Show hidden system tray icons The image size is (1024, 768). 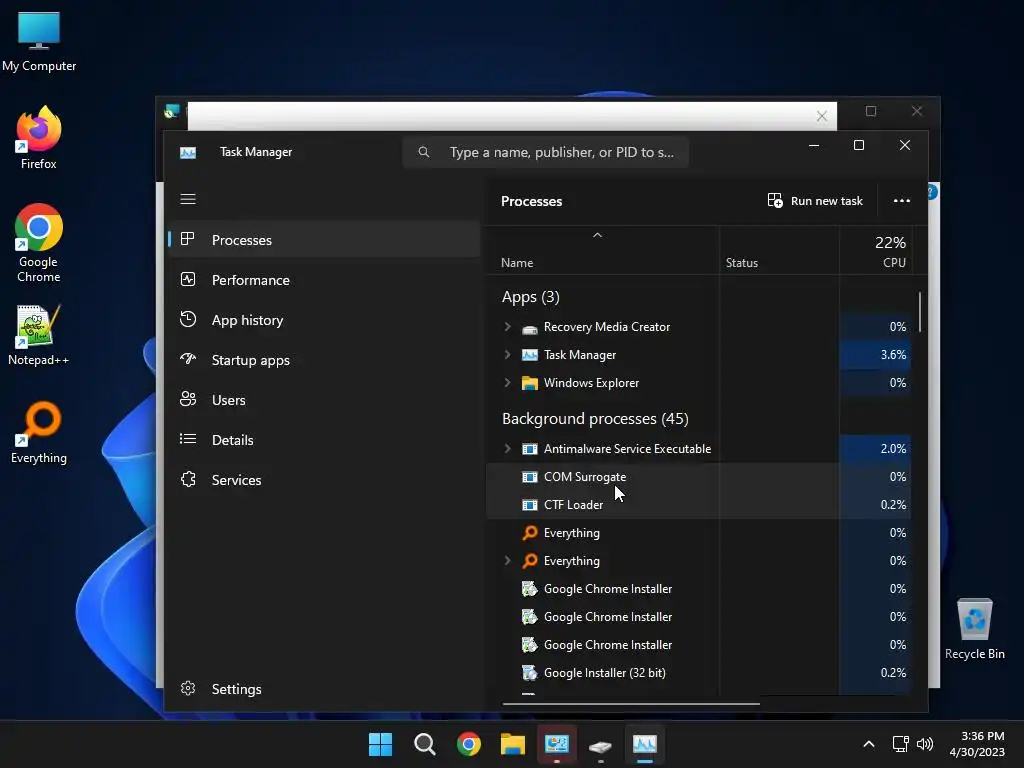(869, 744)
